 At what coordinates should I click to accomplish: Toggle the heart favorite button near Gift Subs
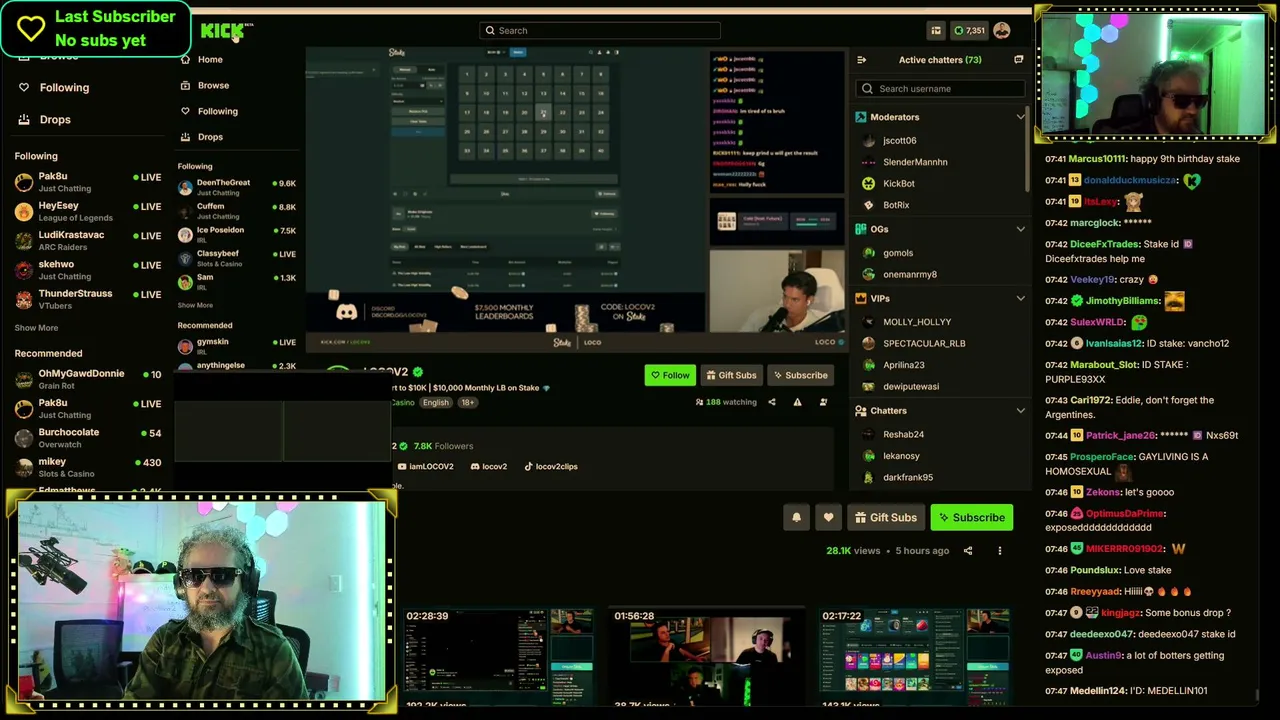(x=828, y=517)
